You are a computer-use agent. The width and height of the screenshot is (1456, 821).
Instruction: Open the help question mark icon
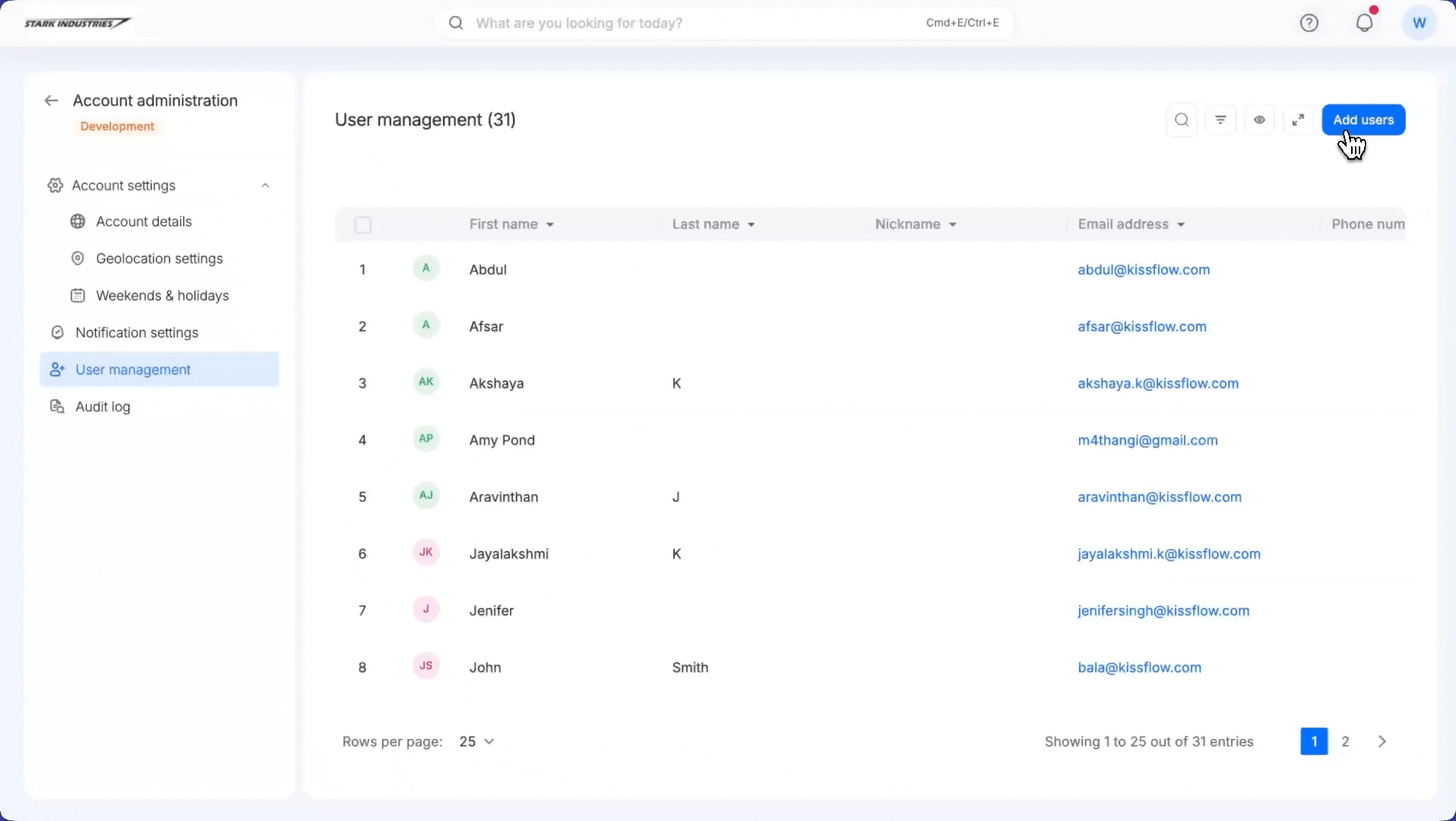[1309, 24]
